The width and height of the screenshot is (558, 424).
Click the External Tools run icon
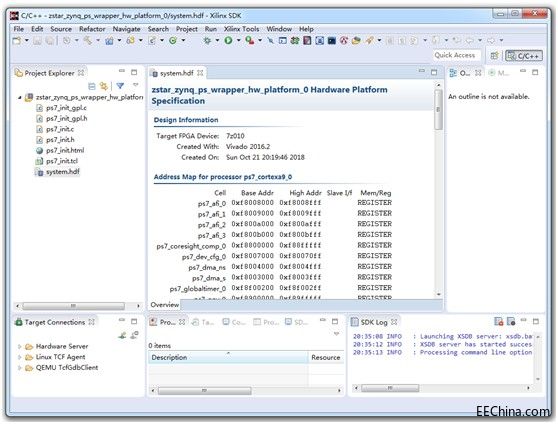(x=249, y=41)
